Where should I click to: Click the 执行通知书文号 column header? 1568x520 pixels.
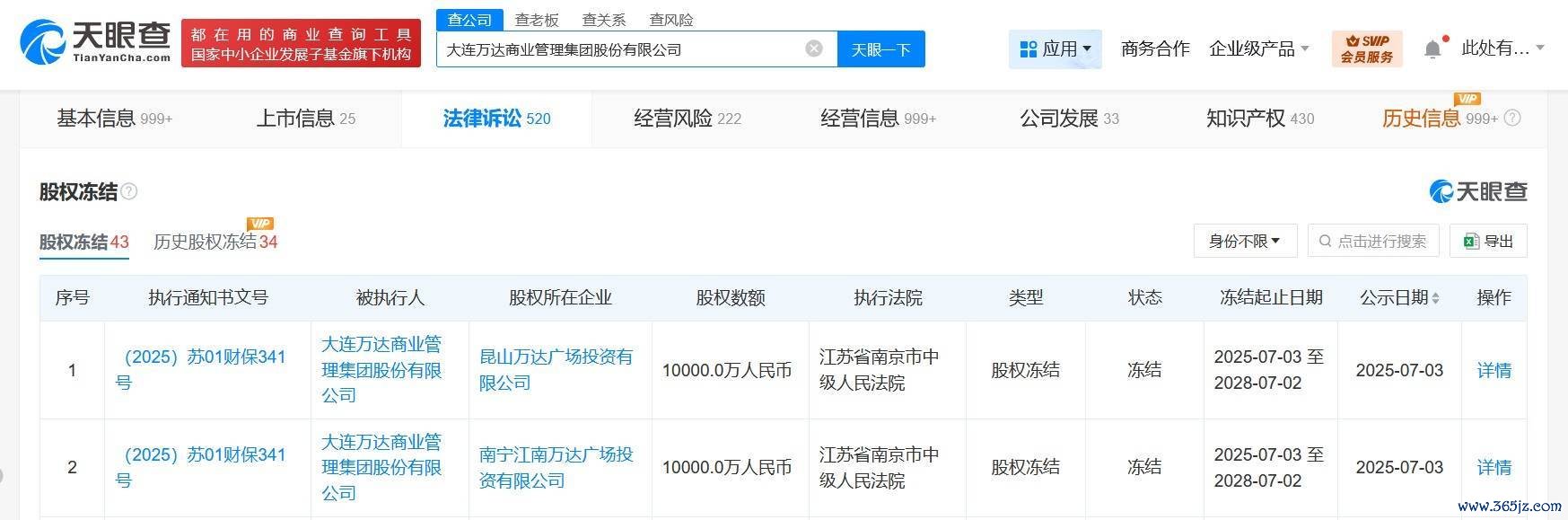208,297
